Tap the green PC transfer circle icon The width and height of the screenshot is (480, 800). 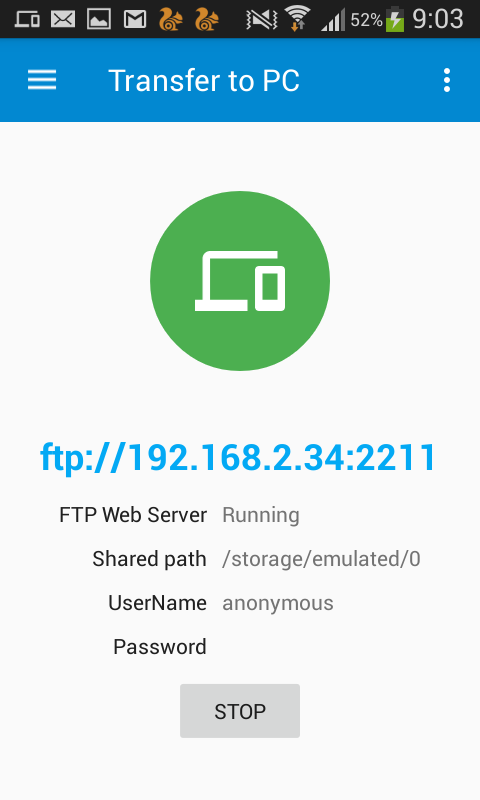240,281
